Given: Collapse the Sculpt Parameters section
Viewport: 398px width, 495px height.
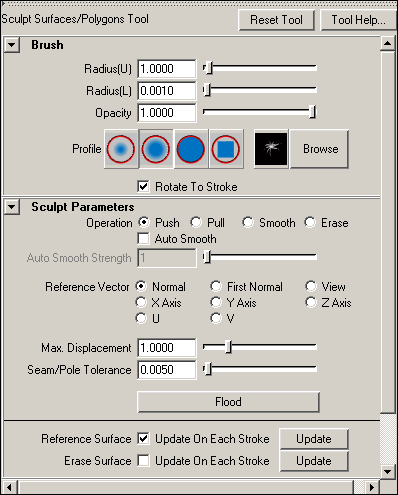Looking at the screenshot, I should 12,207.
